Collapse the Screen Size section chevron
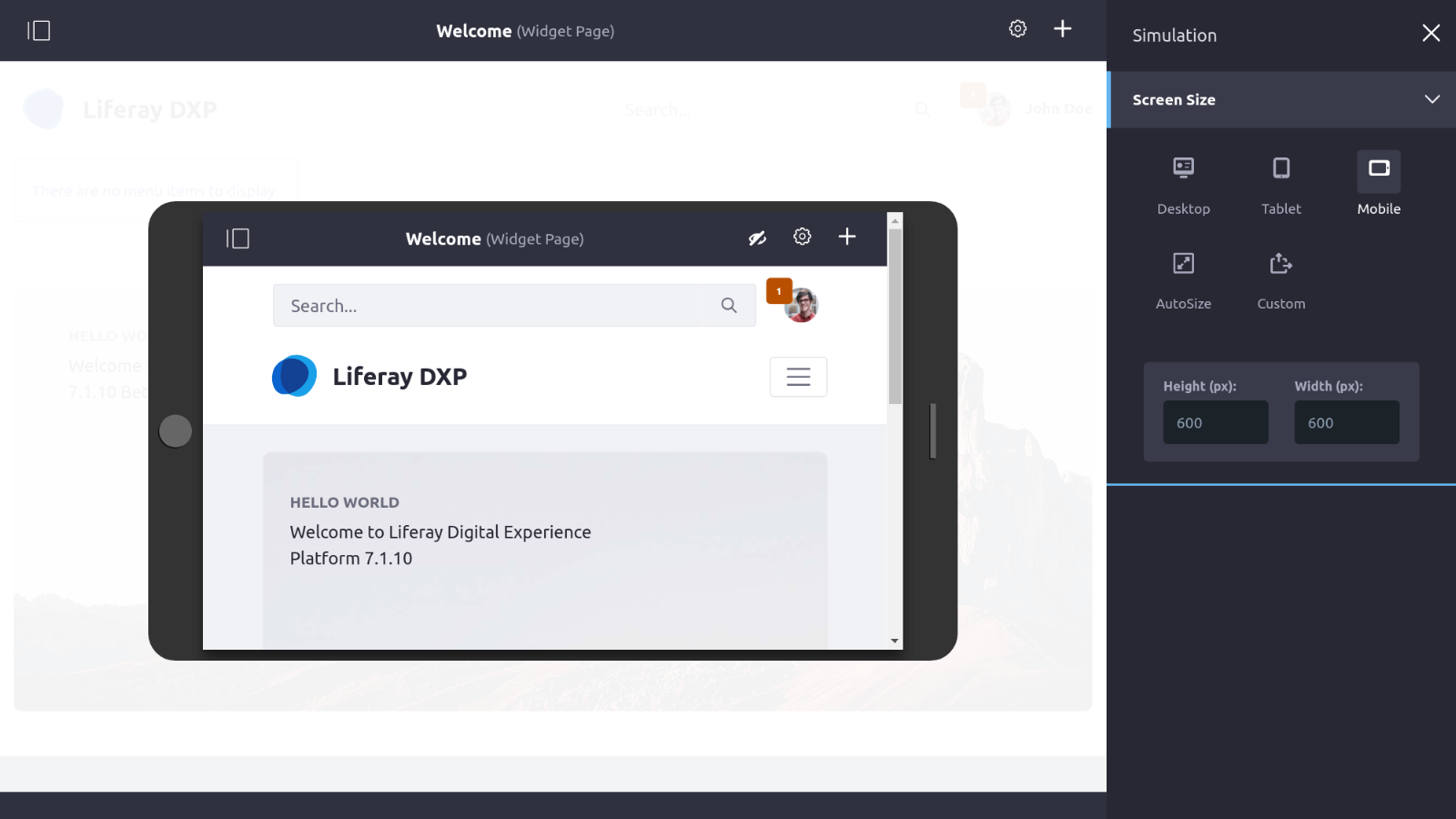This screenshot has height=819, width=1456. click(1431, 99)
